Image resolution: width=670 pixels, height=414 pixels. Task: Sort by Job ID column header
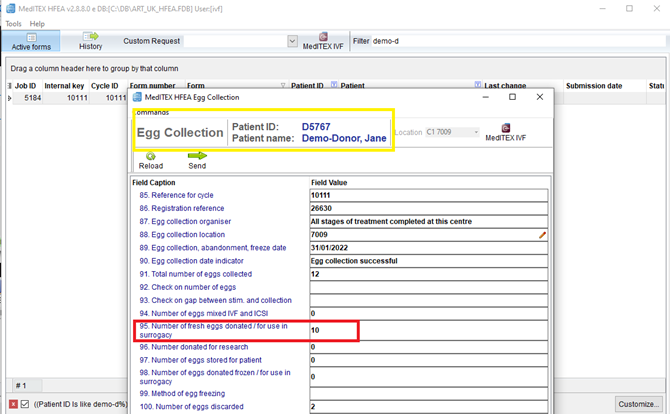(26, 86)
